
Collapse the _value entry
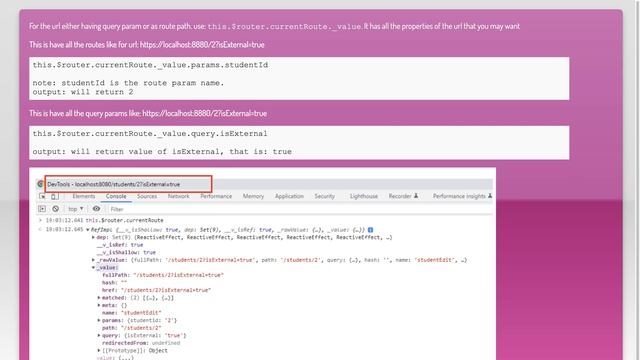pos(93,267)
